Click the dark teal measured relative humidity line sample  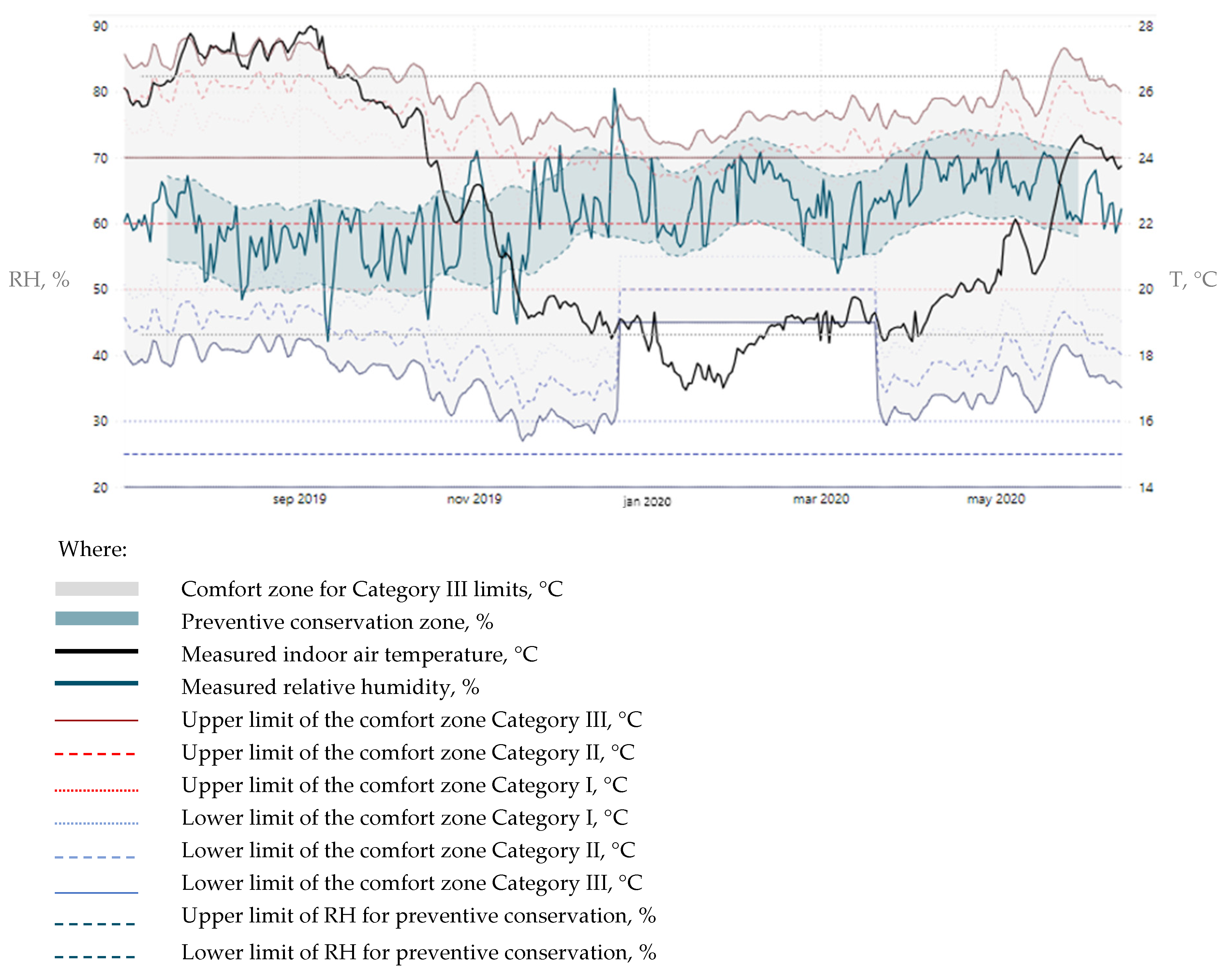(x=96, y=683)
